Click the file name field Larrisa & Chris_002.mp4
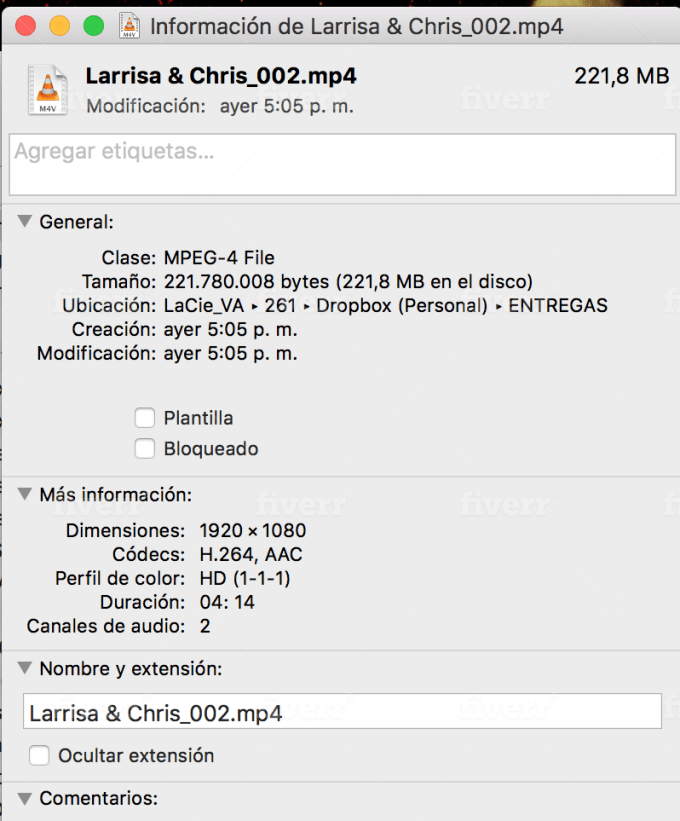The image size is (680, 821). (342, 711)
